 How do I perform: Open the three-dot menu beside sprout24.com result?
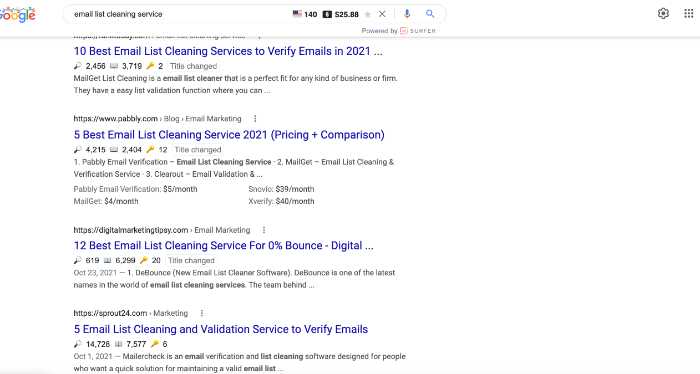[202, 313]
